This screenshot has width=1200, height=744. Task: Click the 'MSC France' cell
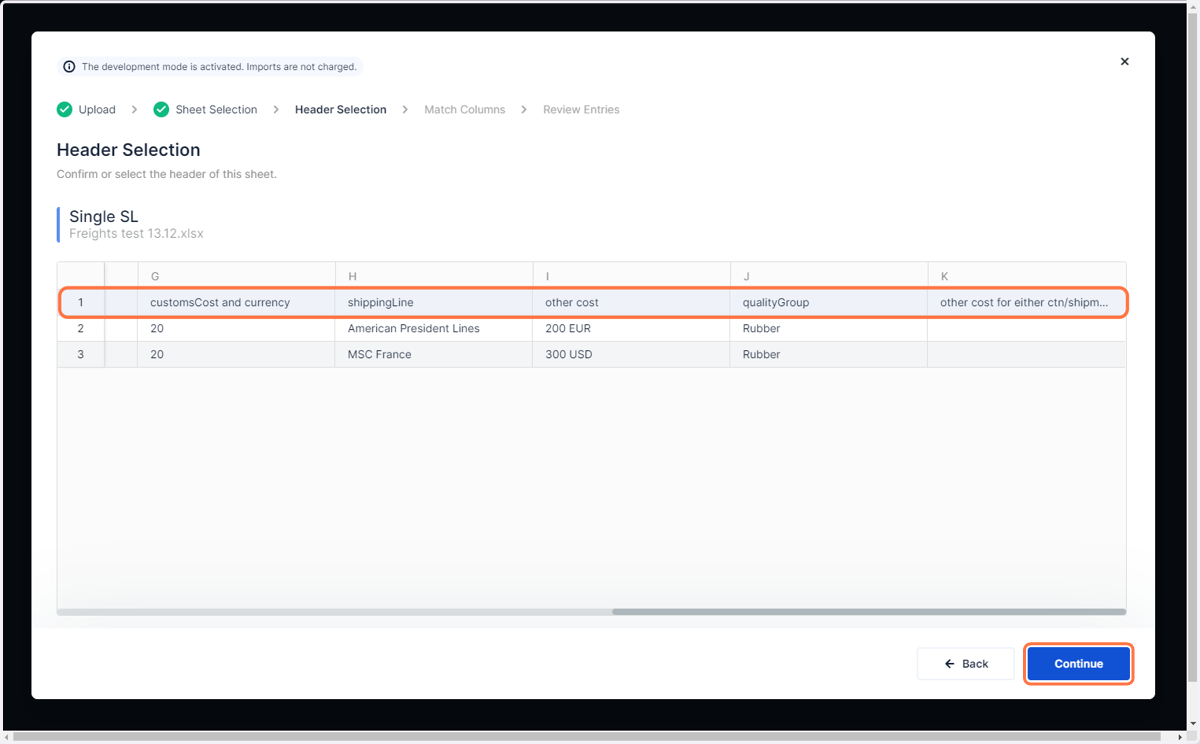pos(434,354)
